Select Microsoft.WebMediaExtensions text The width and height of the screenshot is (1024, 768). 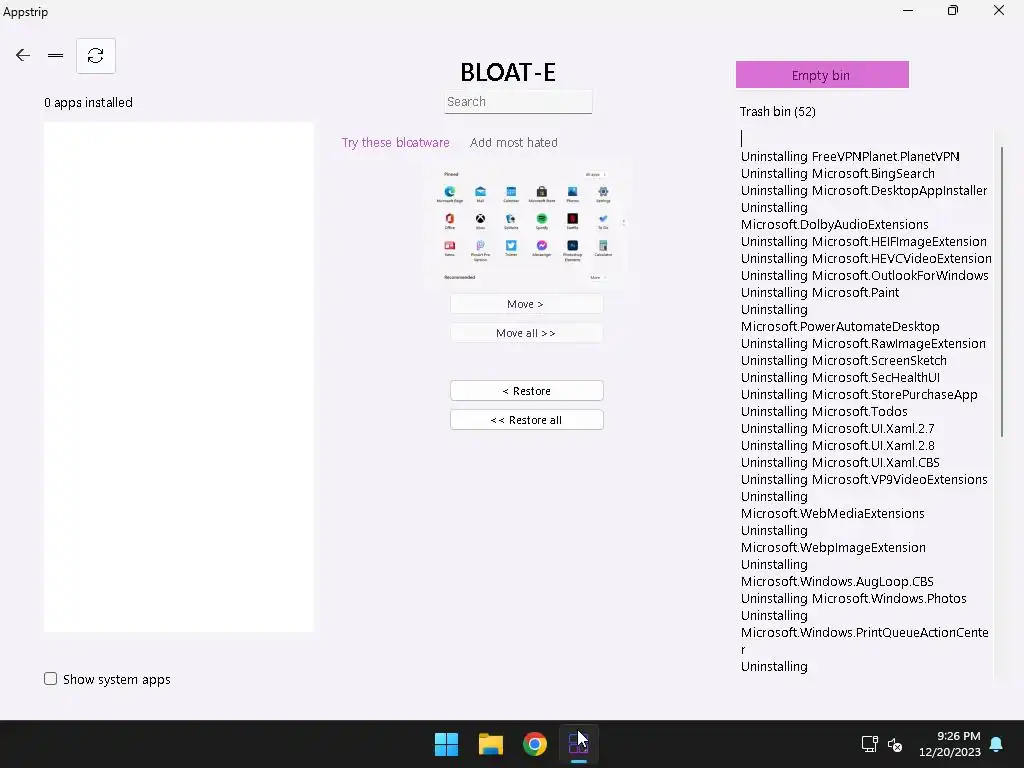point(833,513)
